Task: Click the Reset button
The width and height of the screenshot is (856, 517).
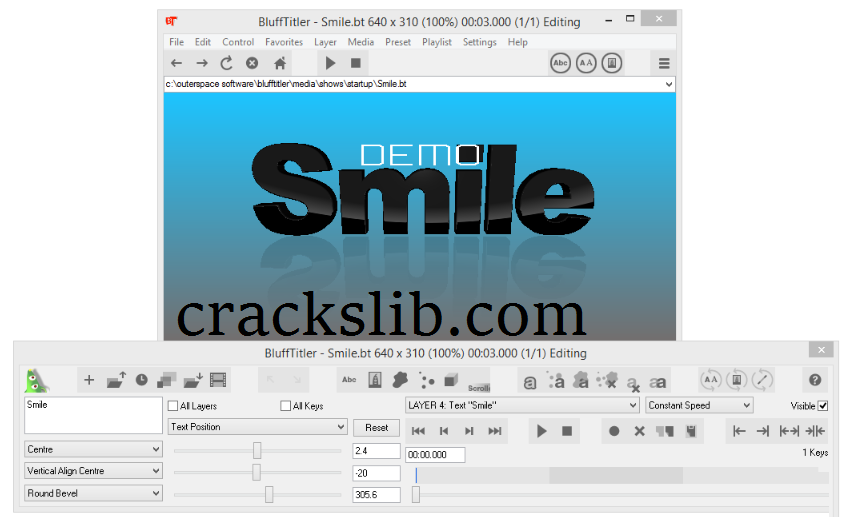Action: (x=377, y=427)
